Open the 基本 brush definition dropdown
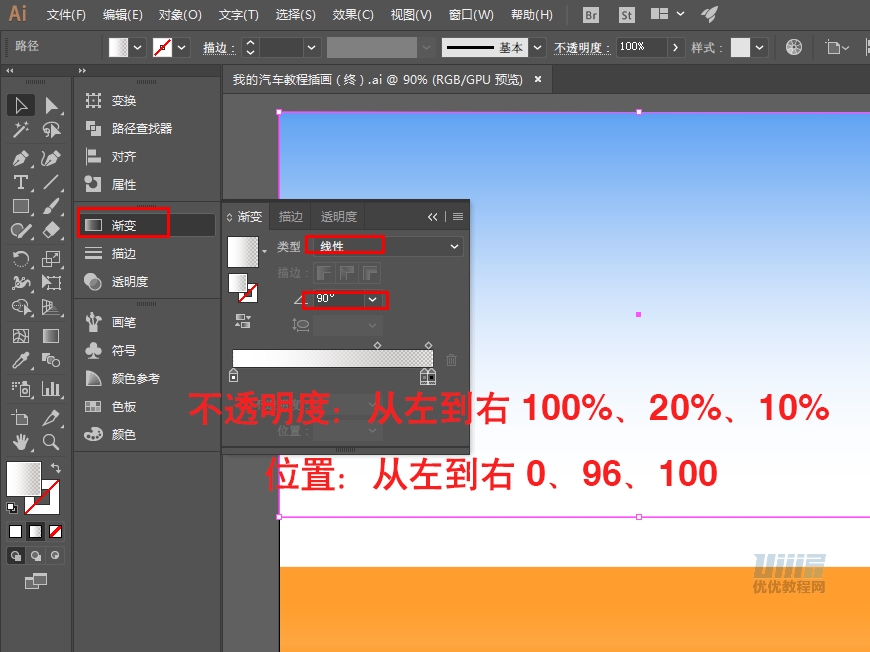 (537, 48)
